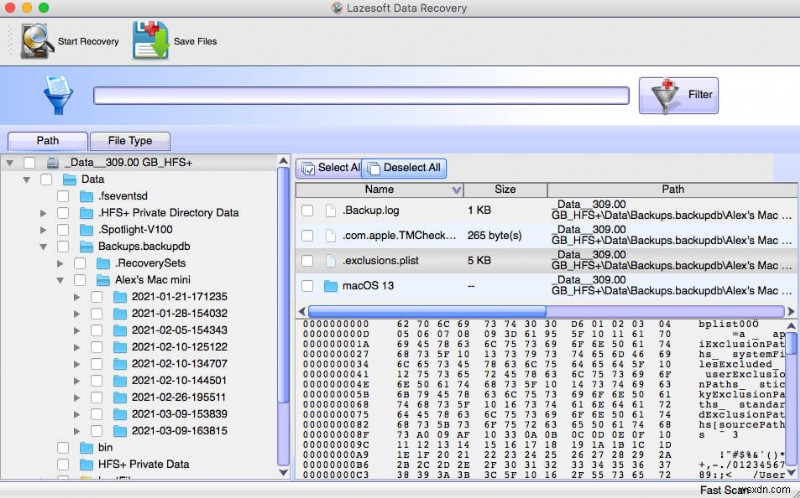Tick the checkbox for Alex's Mac mini
800x498 pixels.
[79, 280]
